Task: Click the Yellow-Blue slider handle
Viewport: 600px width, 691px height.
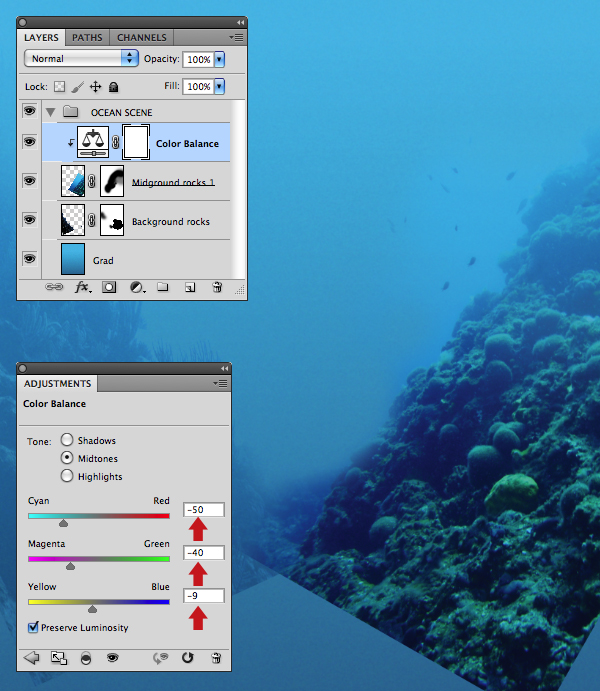Action: pos(92,609)
